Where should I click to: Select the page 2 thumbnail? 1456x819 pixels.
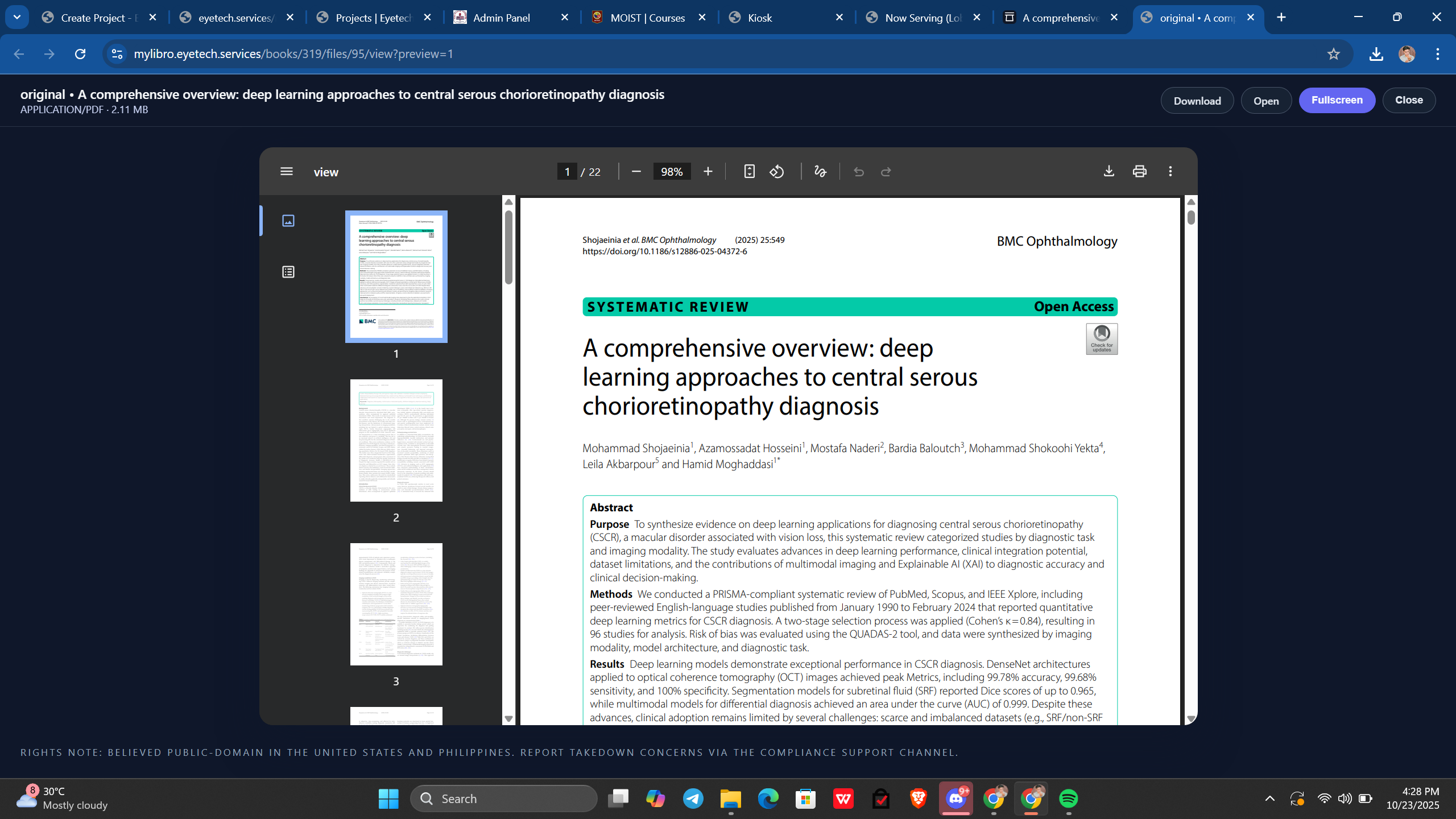pos(396,440)
